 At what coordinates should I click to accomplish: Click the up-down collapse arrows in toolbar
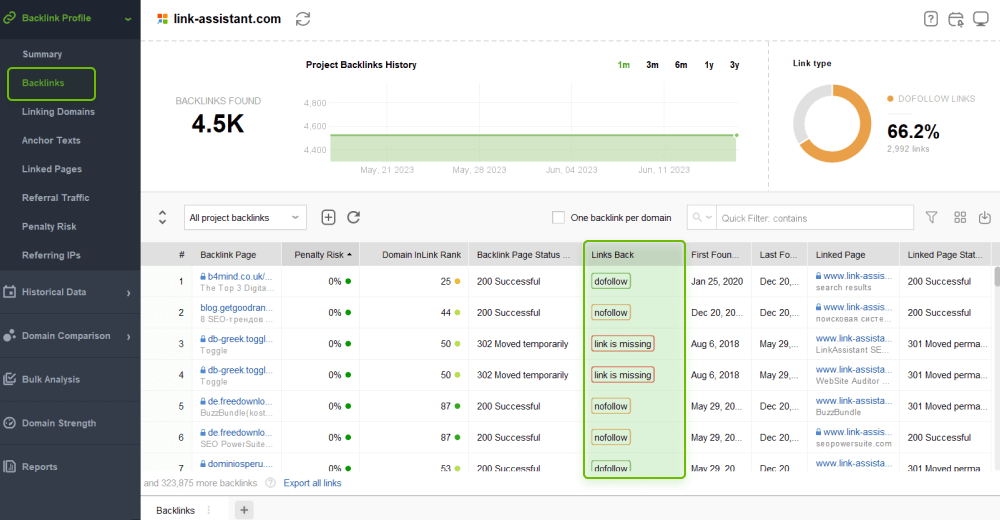[163, 218]
